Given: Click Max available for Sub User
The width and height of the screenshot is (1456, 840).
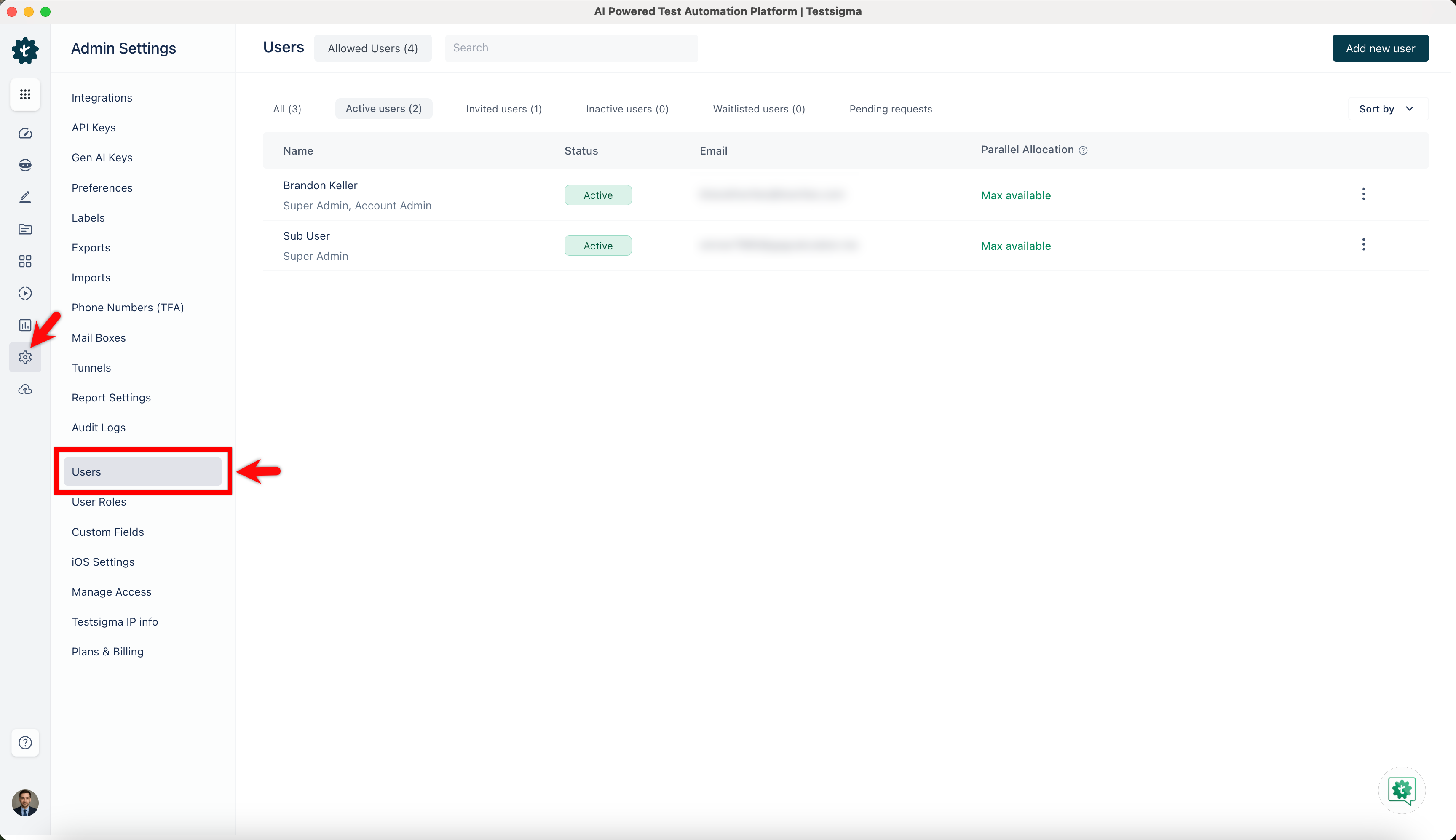Looking at the screenshot, I should click(1016, 246).
